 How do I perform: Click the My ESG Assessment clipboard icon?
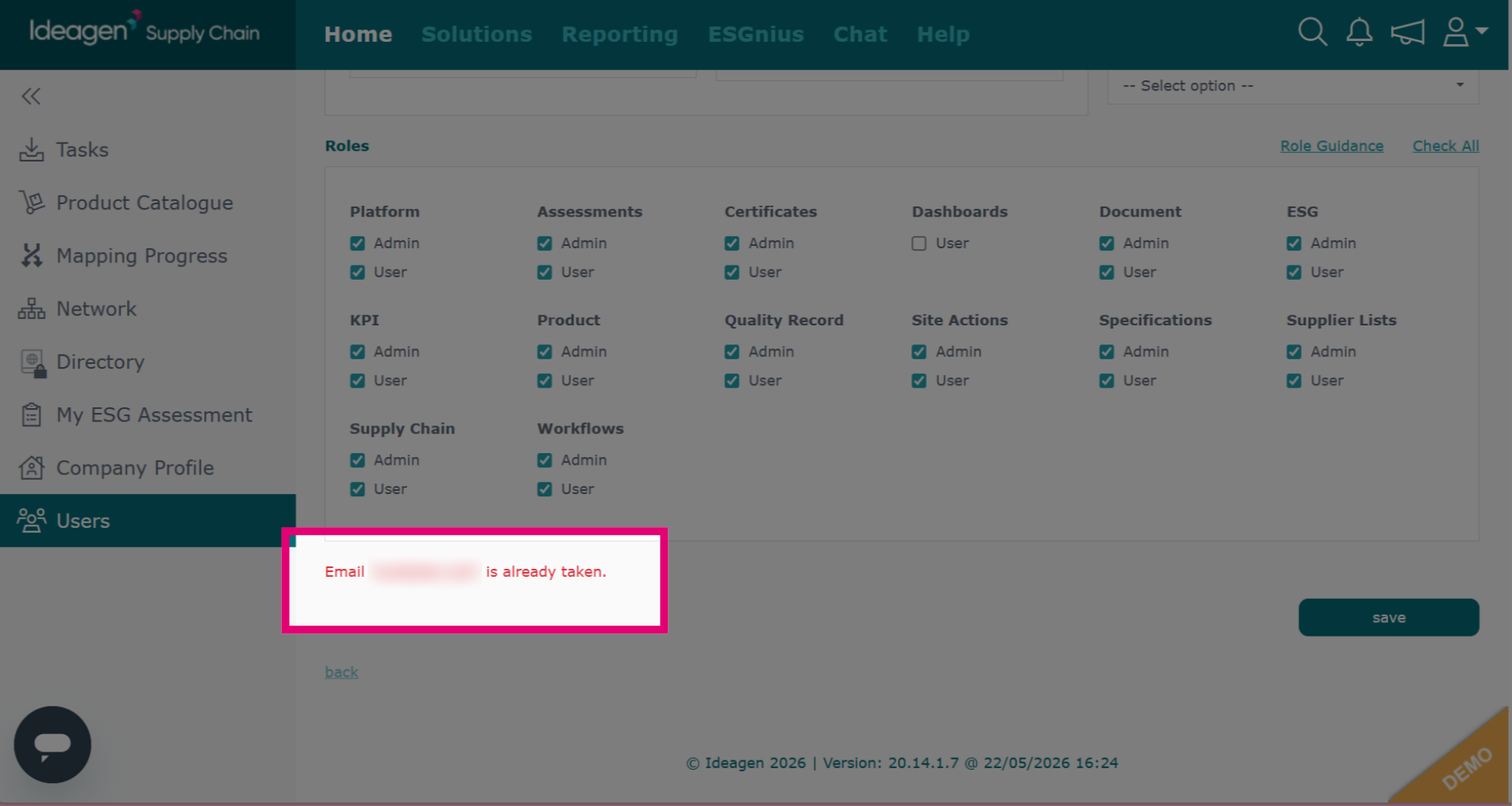pyautogui.click(x=31, y=414)
